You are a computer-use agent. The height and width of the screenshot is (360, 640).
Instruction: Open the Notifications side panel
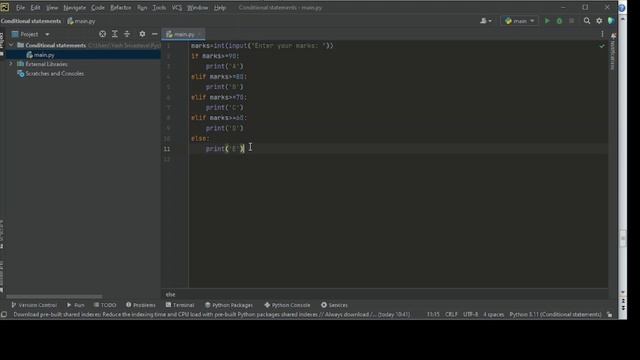pos(612,52)
